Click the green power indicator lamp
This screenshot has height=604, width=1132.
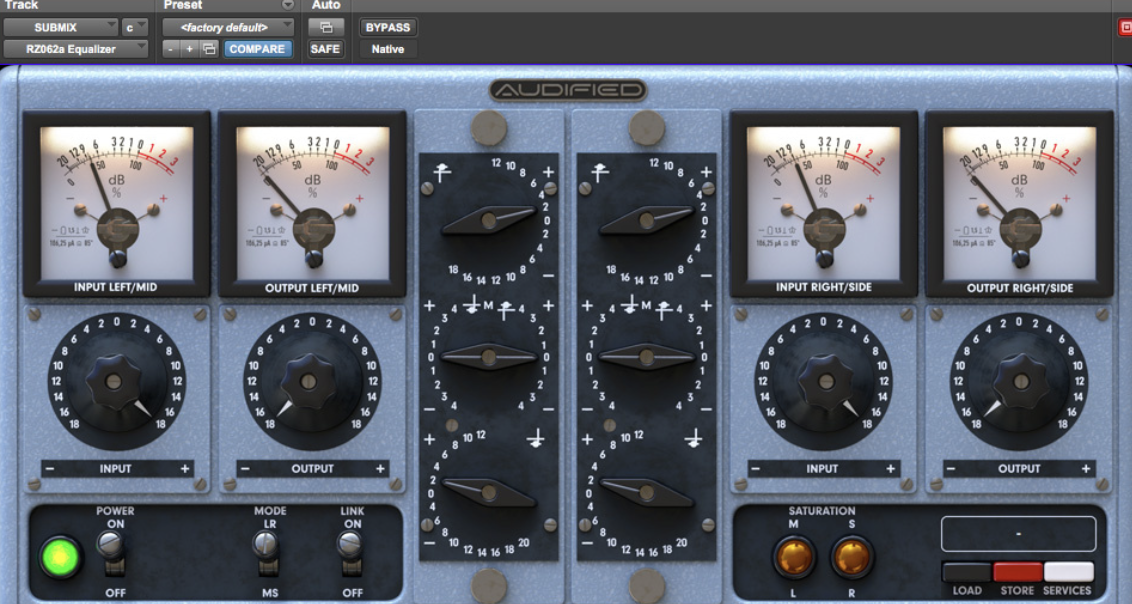point(60,556)
